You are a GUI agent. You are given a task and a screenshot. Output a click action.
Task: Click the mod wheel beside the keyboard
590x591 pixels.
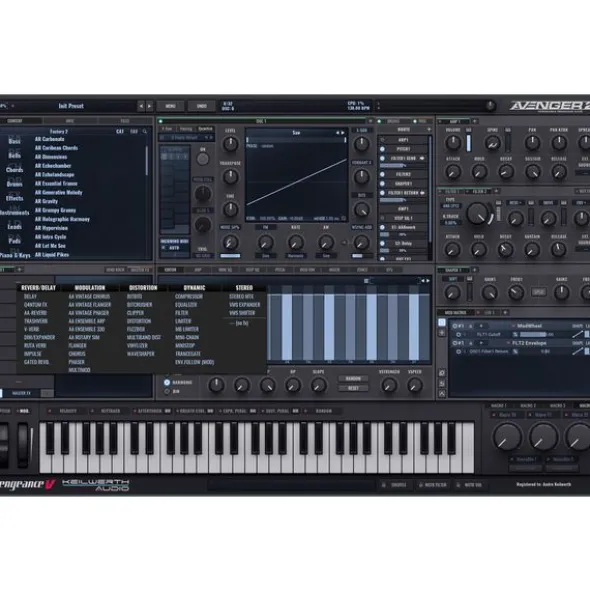(x=23, y=445)
